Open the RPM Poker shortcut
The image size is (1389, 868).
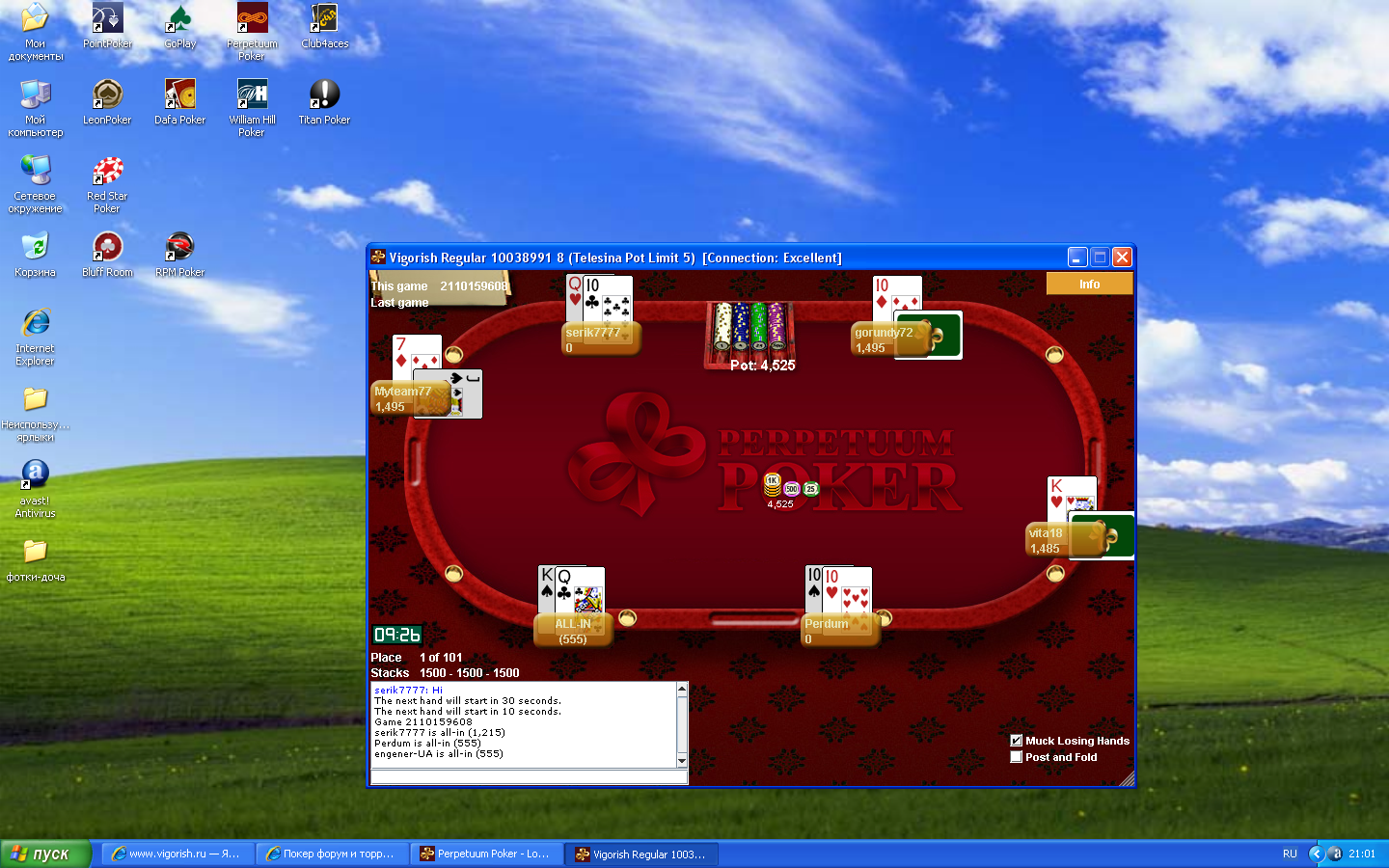click(179, 255)
